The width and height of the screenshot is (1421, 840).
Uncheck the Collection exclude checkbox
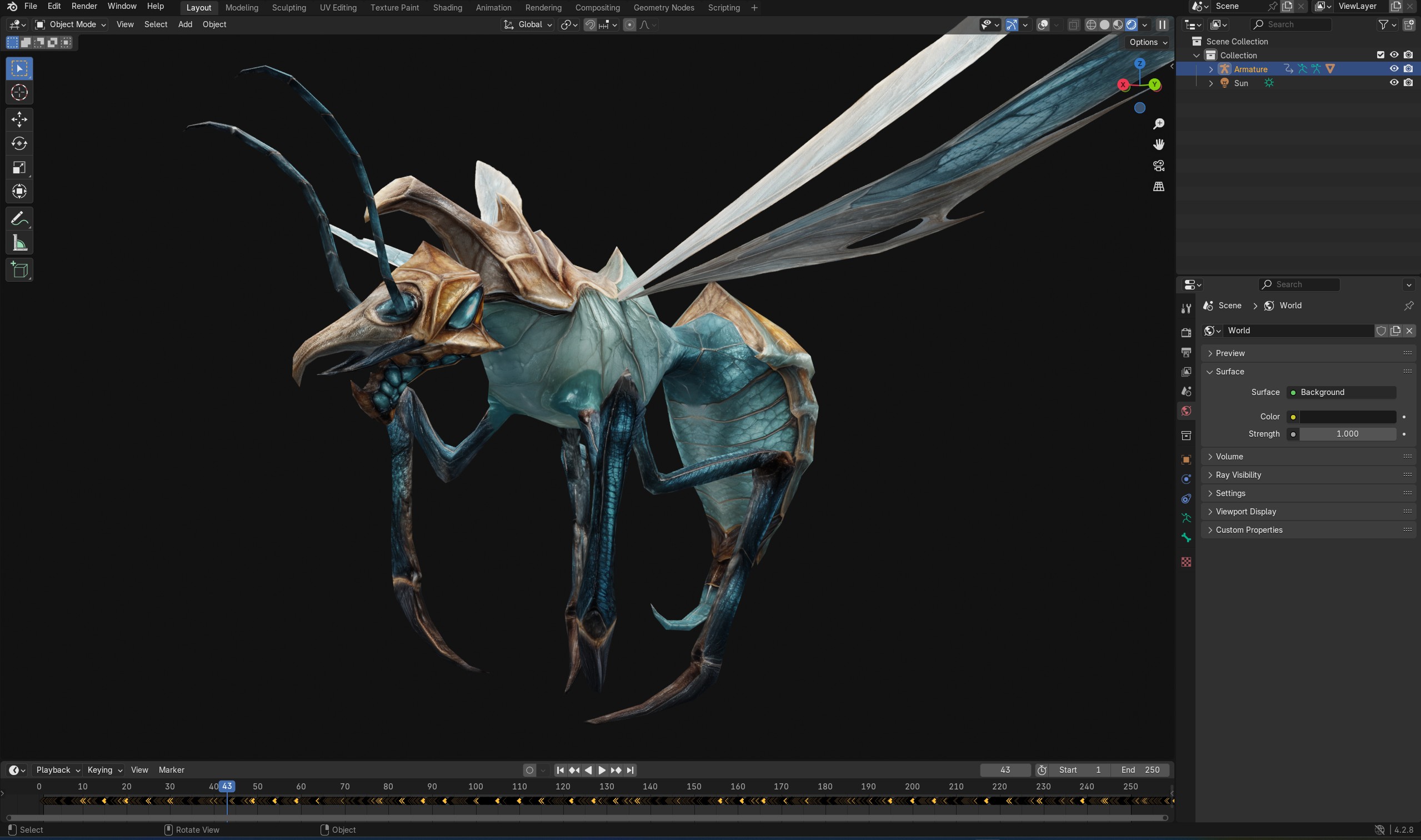[x=1380, y=55]
